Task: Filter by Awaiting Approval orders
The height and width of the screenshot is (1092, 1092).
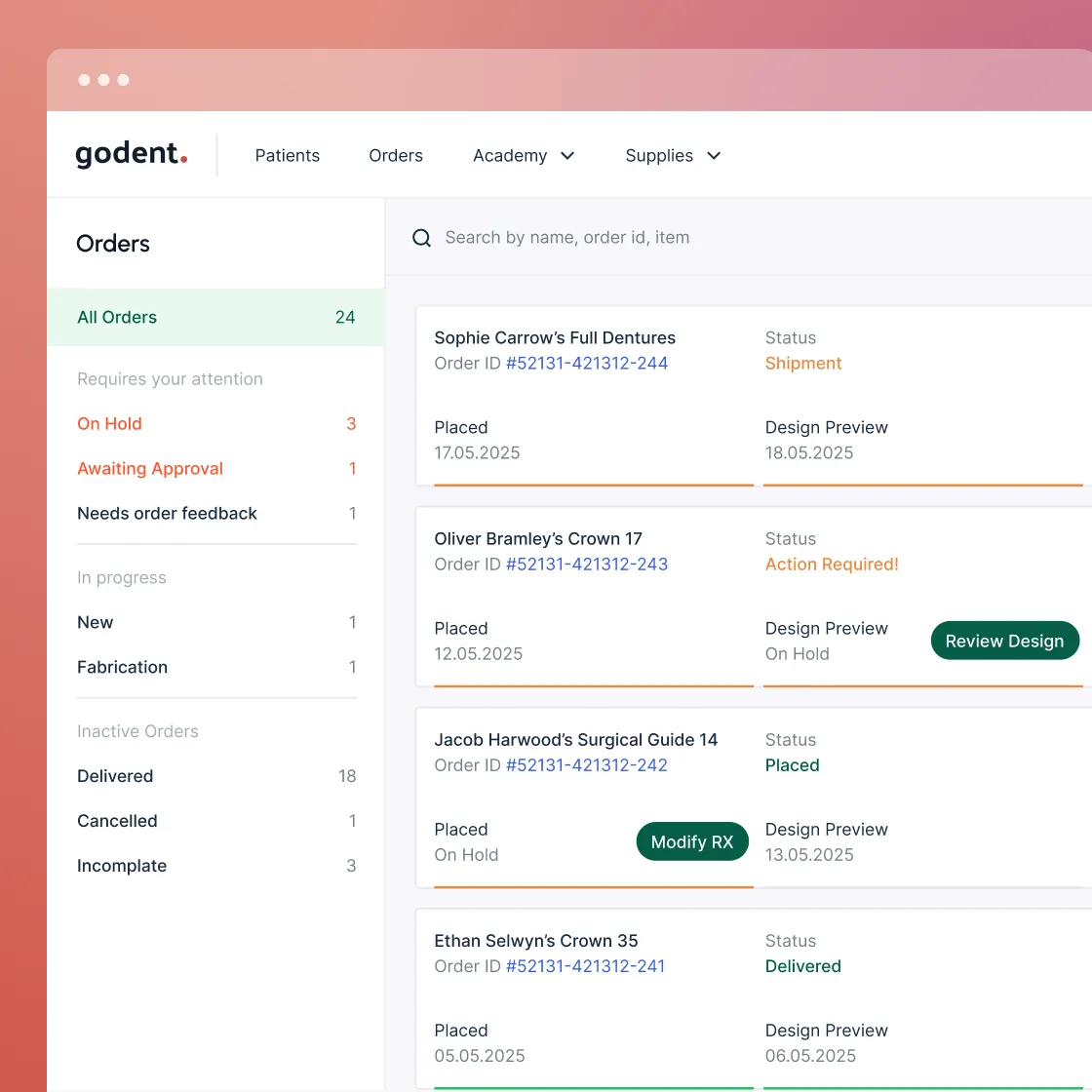Action: tap(215, 468)
